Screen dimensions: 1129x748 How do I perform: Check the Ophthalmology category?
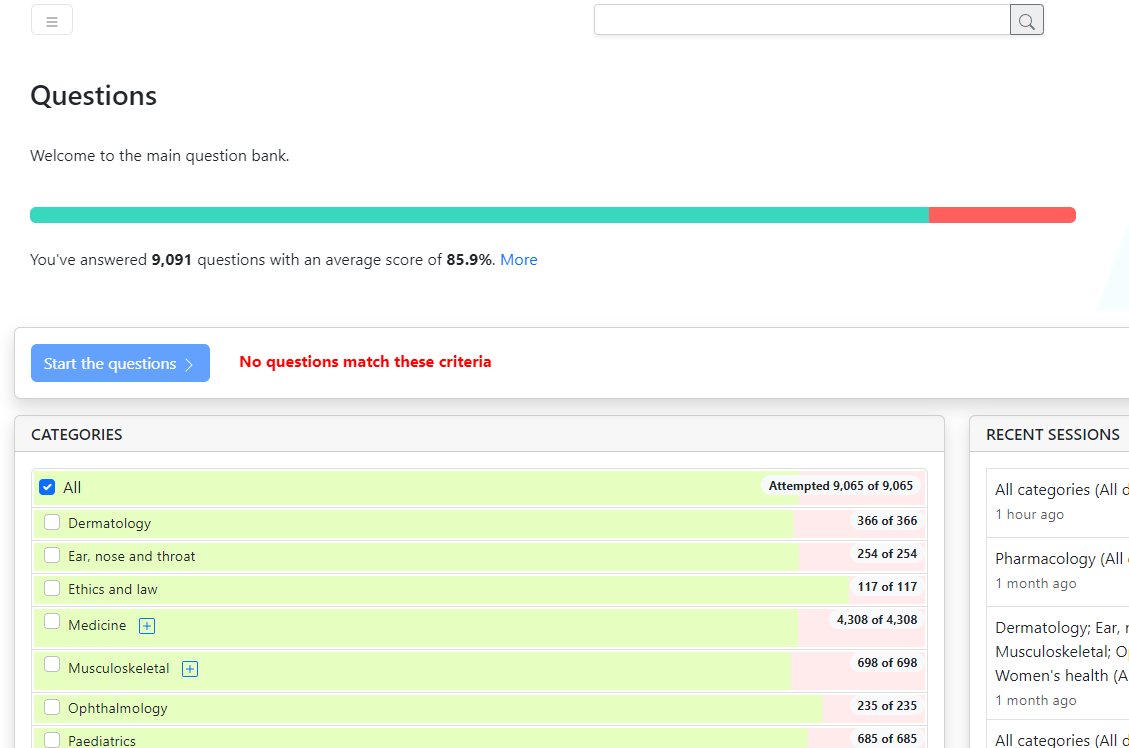click(x=52, y=707)
